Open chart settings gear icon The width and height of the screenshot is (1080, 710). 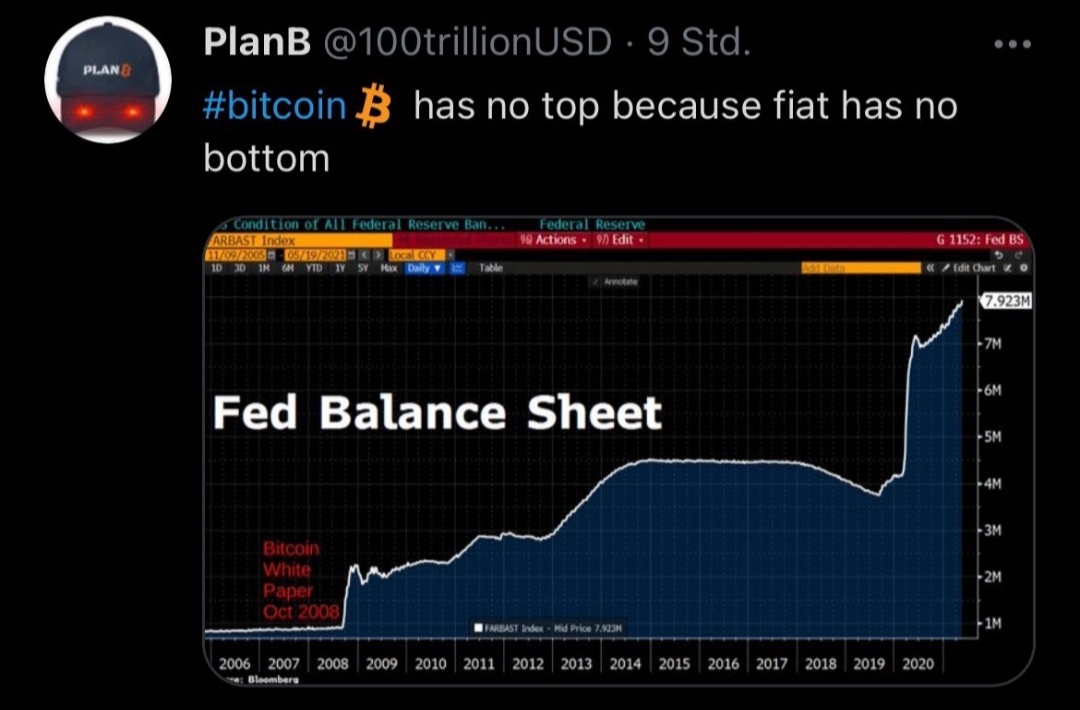[1022, 268]
